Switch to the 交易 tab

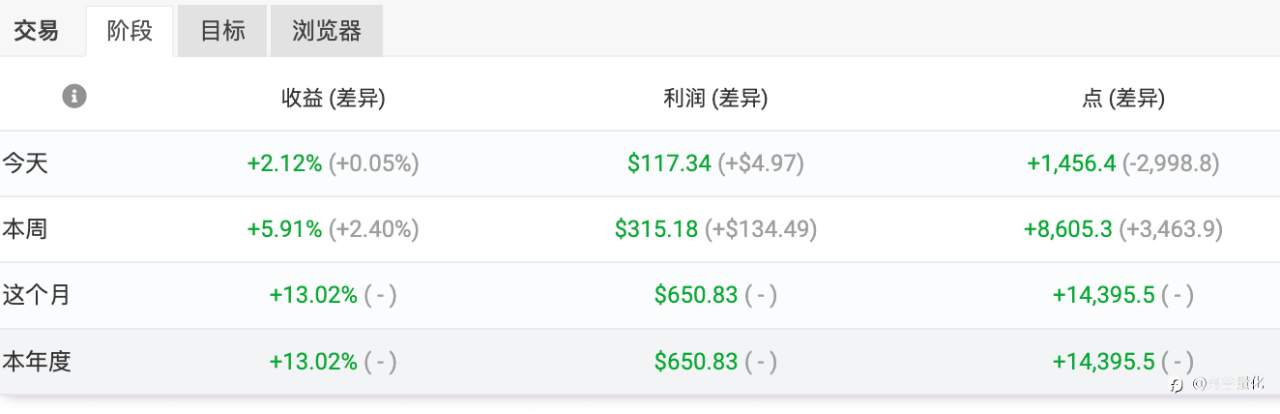tap(36, 31)
